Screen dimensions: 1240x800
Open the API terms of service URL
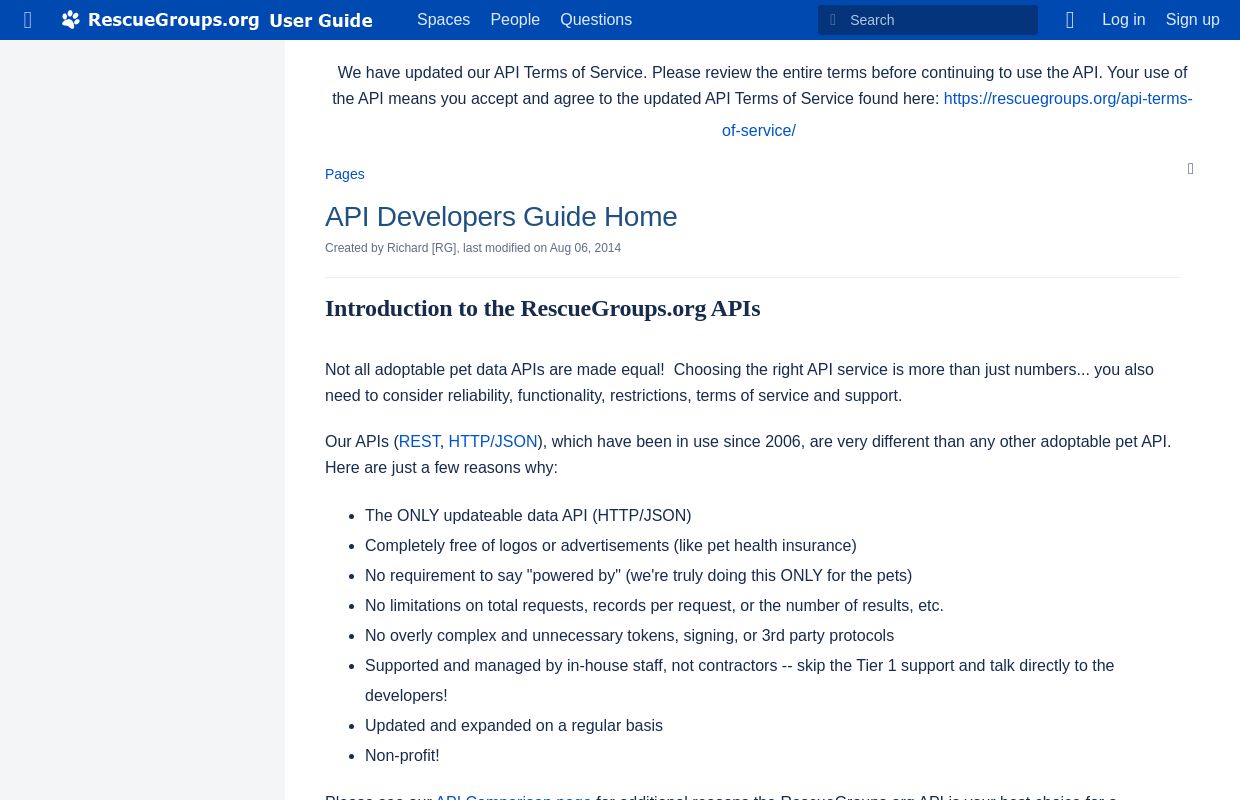point(1067,99)
